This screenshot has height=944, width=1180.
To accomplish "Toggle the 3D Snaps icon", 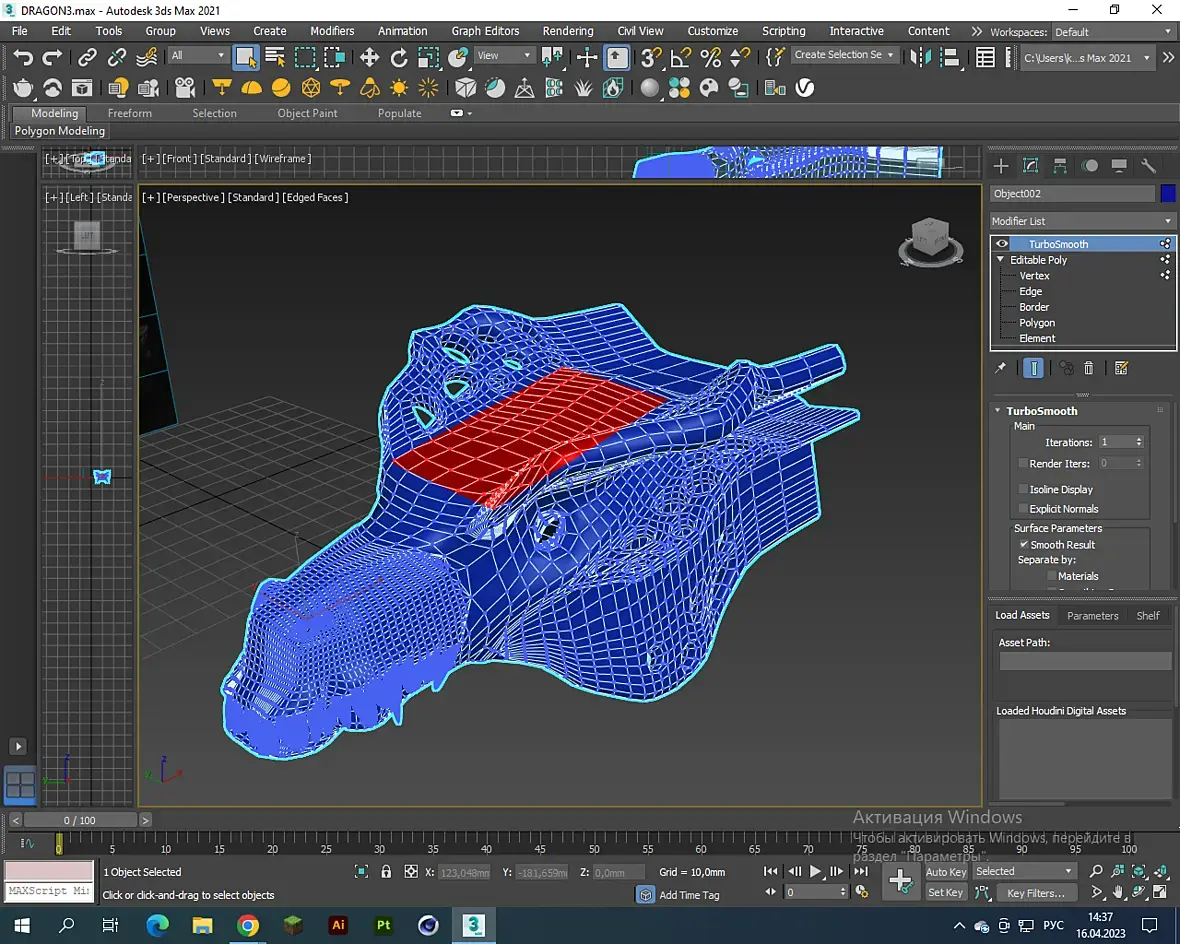I will point(650,57).
